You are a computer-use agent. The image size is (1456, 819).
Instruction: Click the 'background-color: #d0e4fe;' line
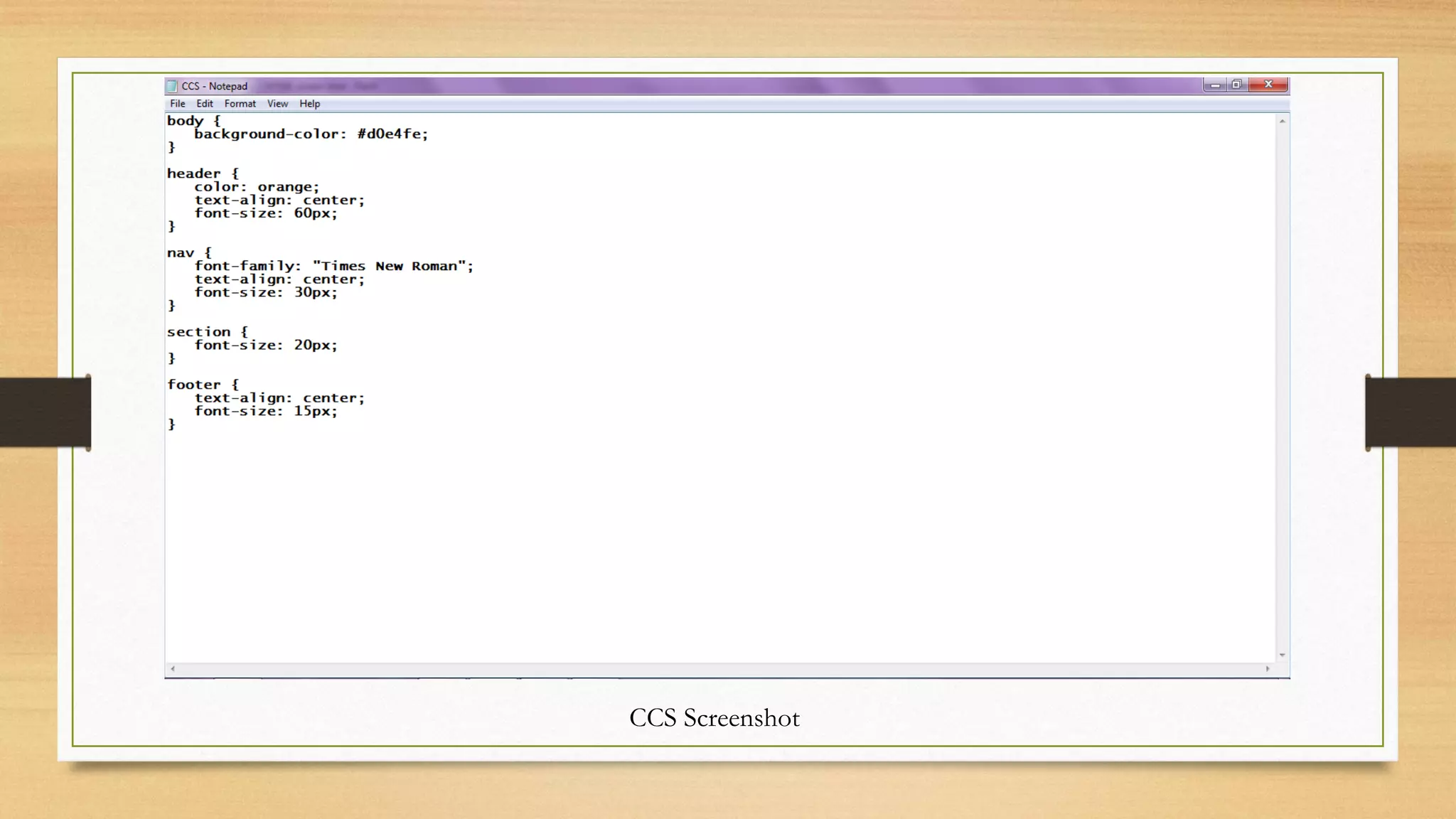click(x=311, y=134)
